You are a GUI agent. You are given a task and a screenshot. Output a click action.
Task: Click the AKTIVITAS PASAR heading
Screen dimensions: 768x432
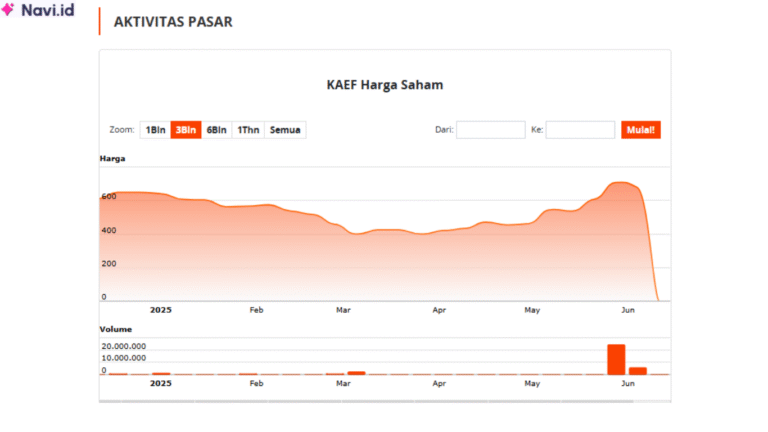click(x=173, y=22)
